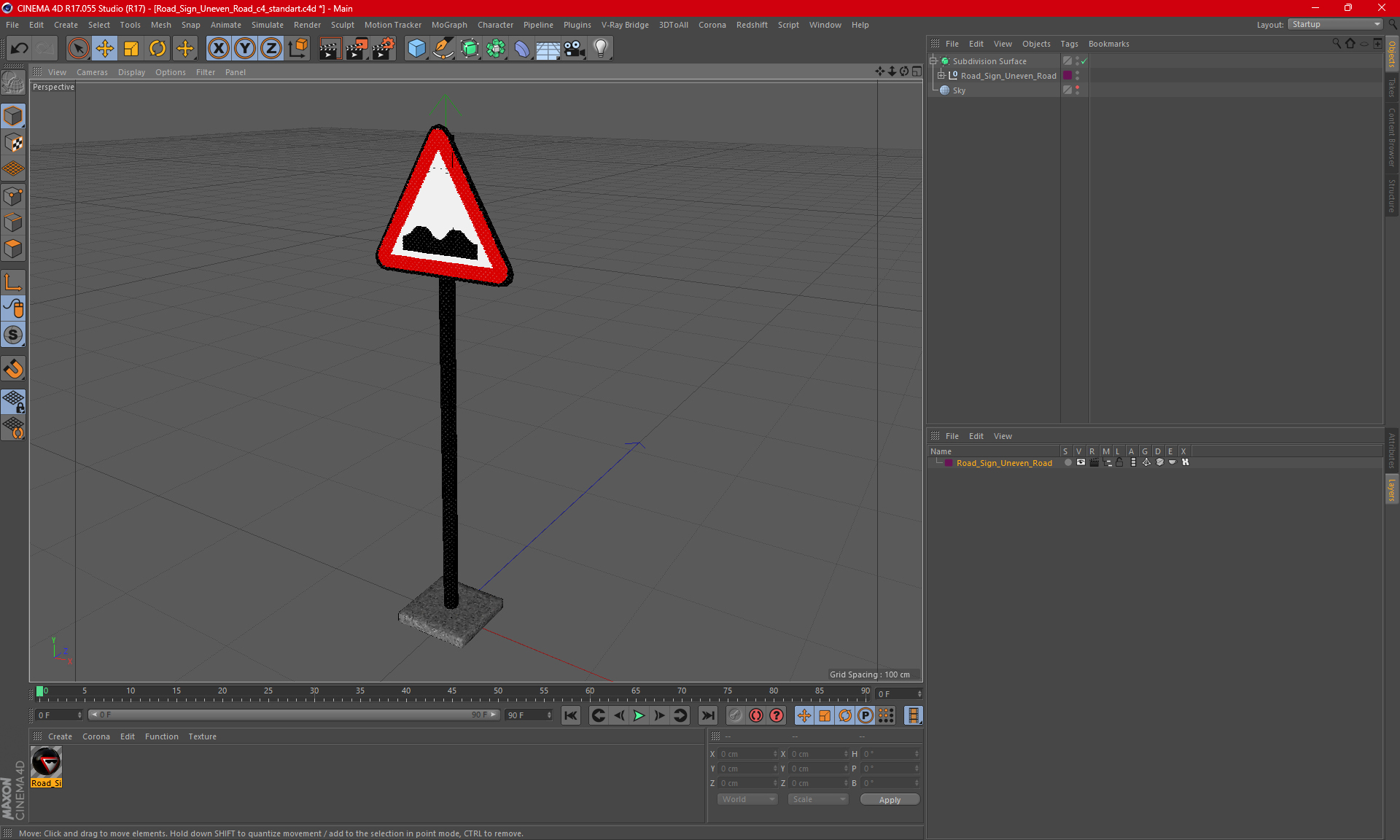Go to end of animation

tap(707, 715)
